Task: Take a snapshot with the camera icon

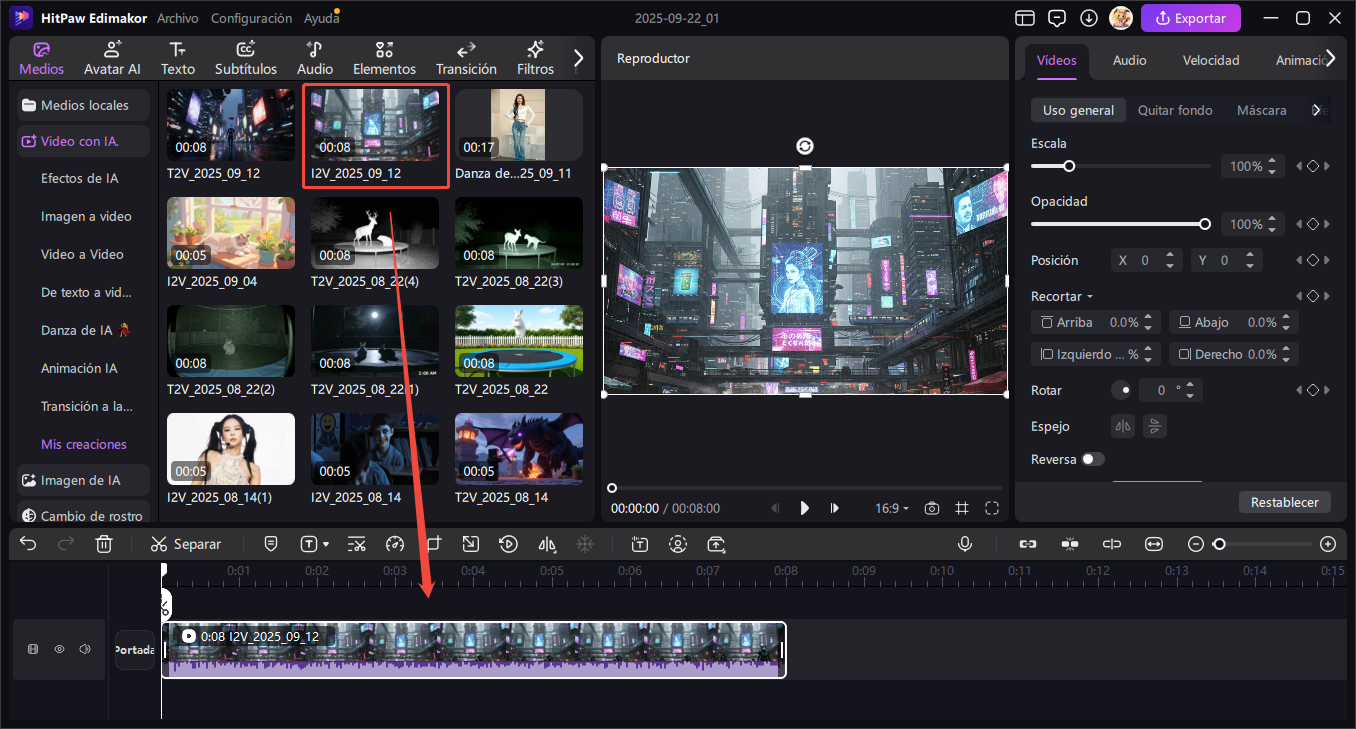Action: [x=932, y=508]
